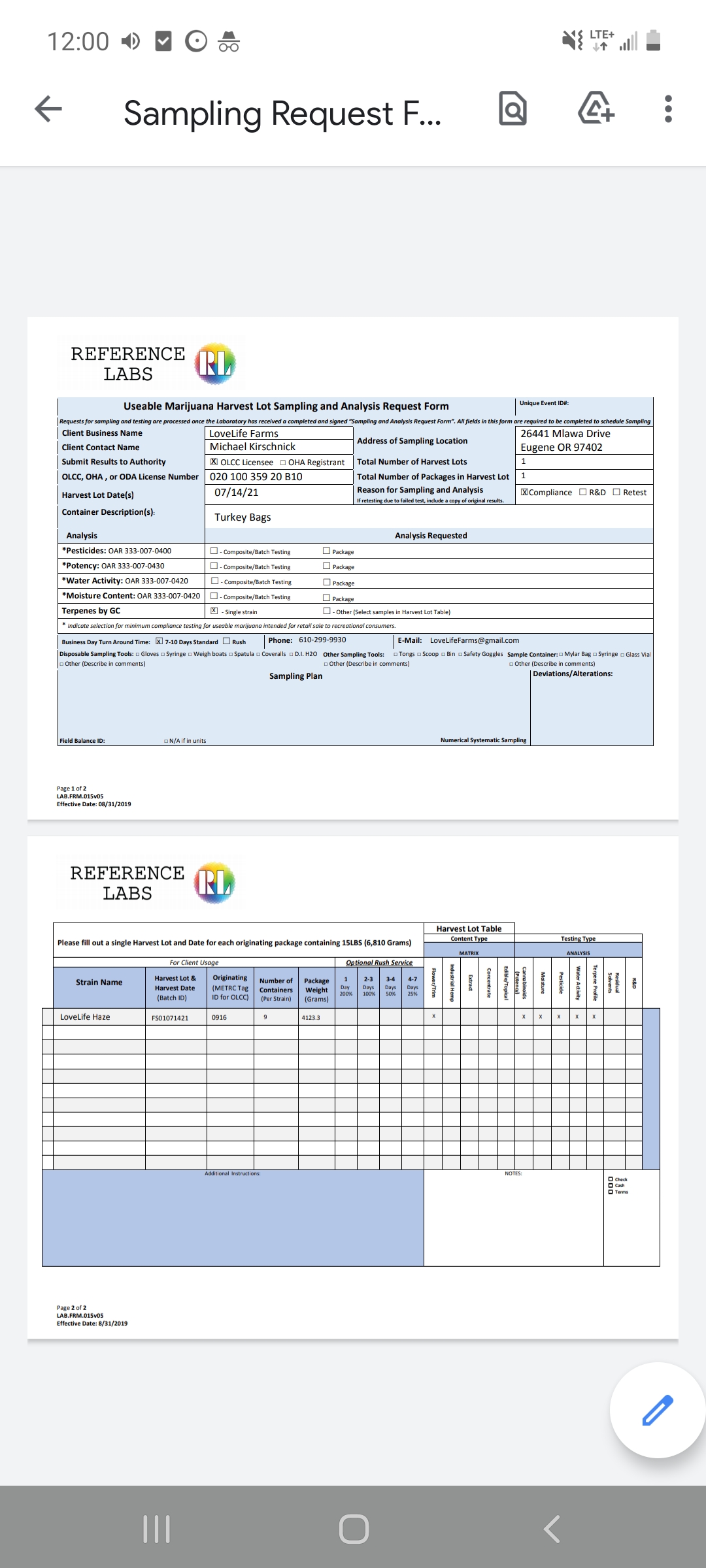
Task: Check the Retest reason checkbox
Action: (x=616, y=492)
